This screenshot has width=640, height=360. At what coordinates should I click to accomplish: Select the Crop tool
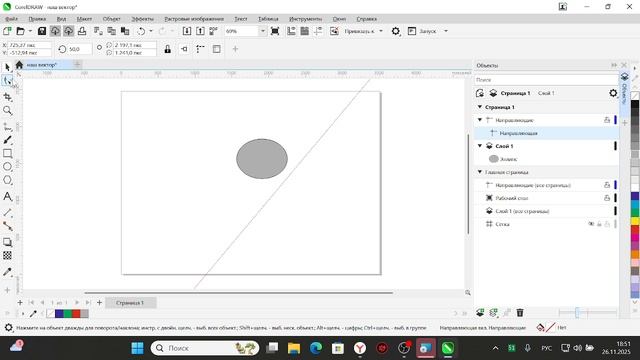7,97
